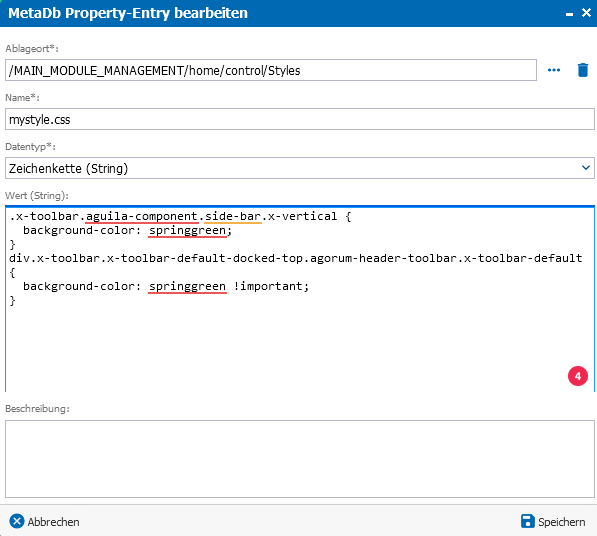
Task: Minimize the MetaDb Property-Entry dialog
Action: [569, 14]
